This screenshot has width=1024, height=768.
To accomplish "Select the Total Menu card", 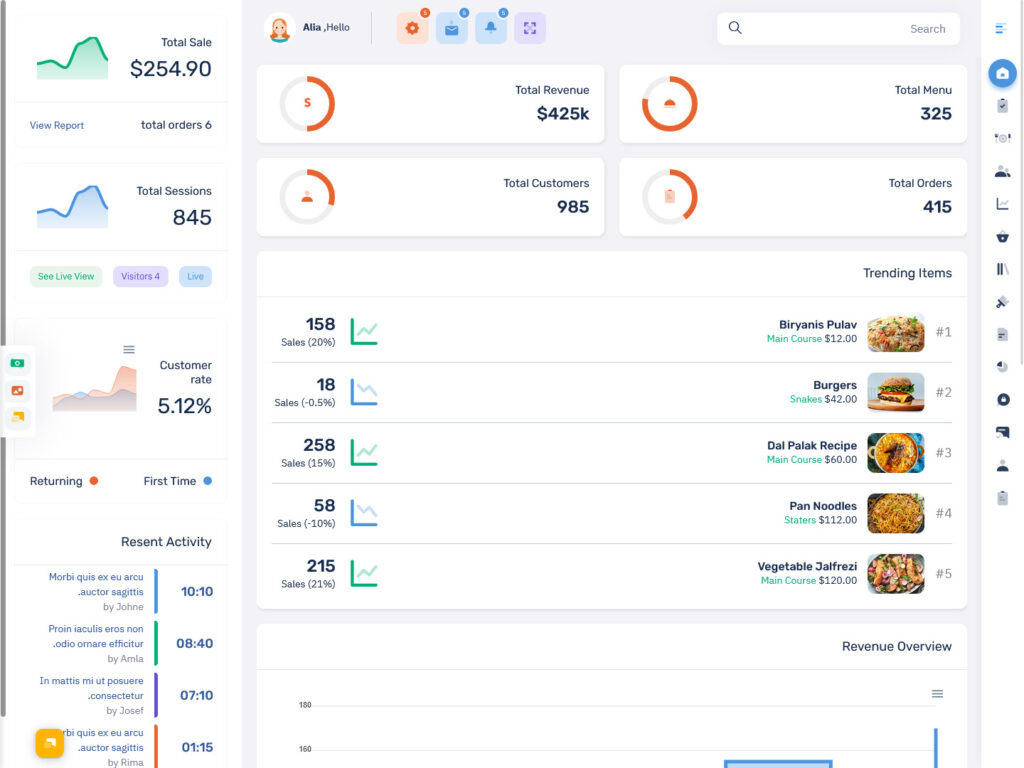I will [793, 104].
